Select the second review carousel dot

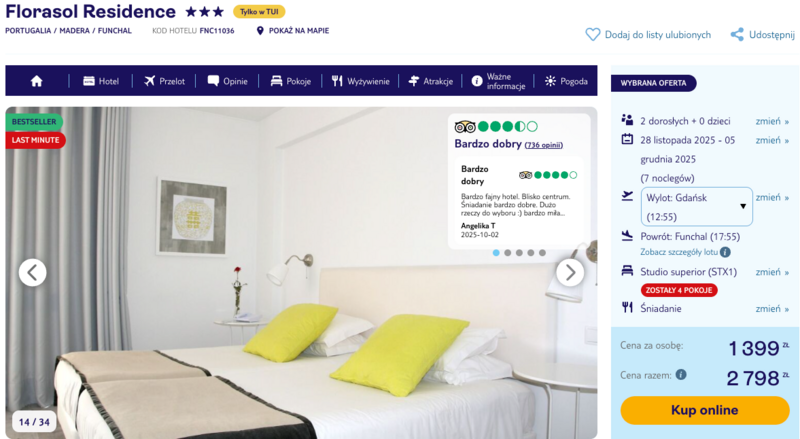507,253
